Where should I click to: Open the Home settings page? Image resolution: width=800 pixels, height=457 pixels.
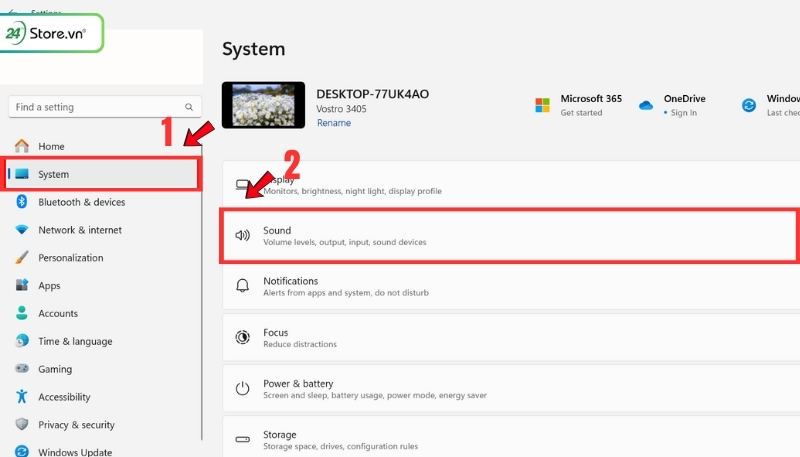pos(104,146)
